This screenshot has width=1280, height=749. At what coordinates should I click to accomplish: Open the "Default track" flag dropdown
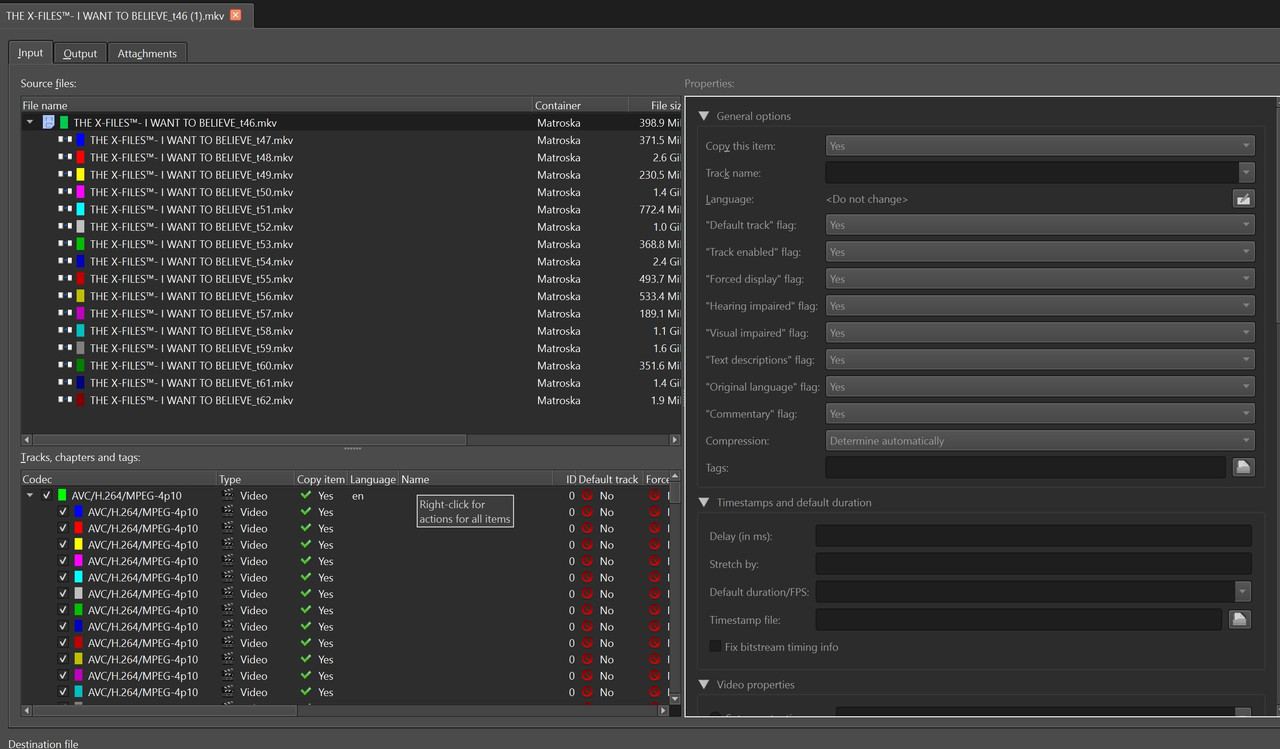point(1040,226)
